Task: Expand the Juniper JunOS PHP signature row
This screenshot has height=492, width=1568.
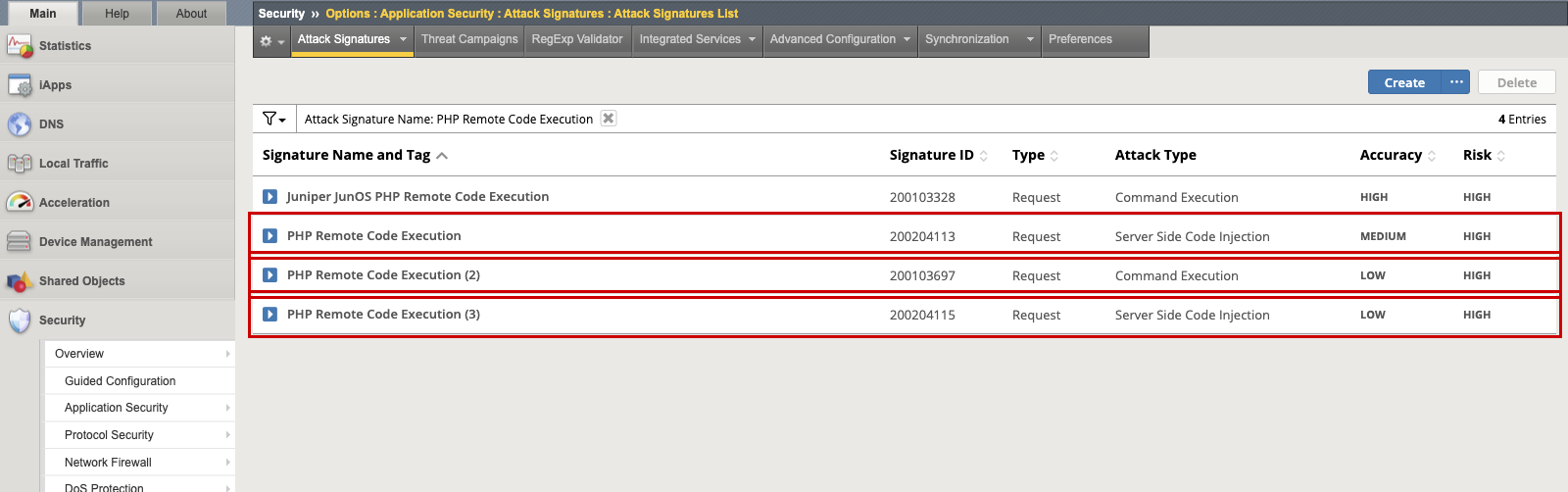Action: click(270, 197)
